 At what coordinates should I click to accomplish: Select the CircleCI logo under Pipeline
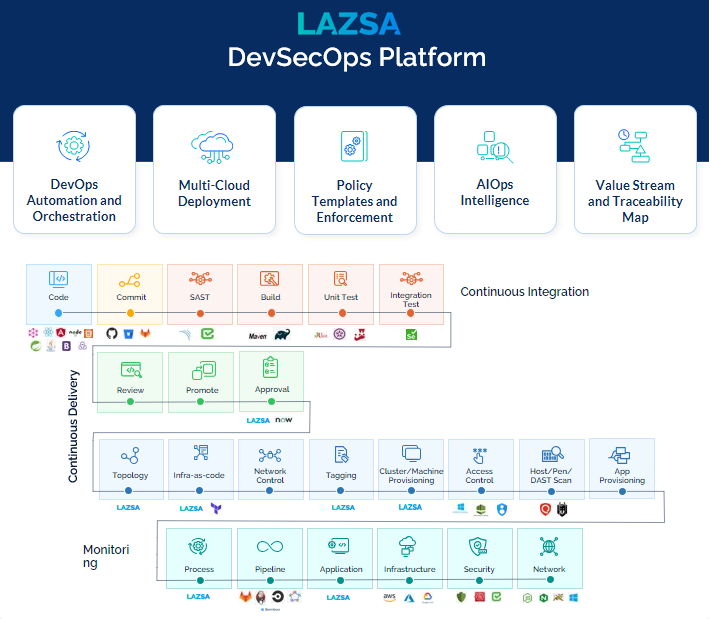[x=278, y=597]
